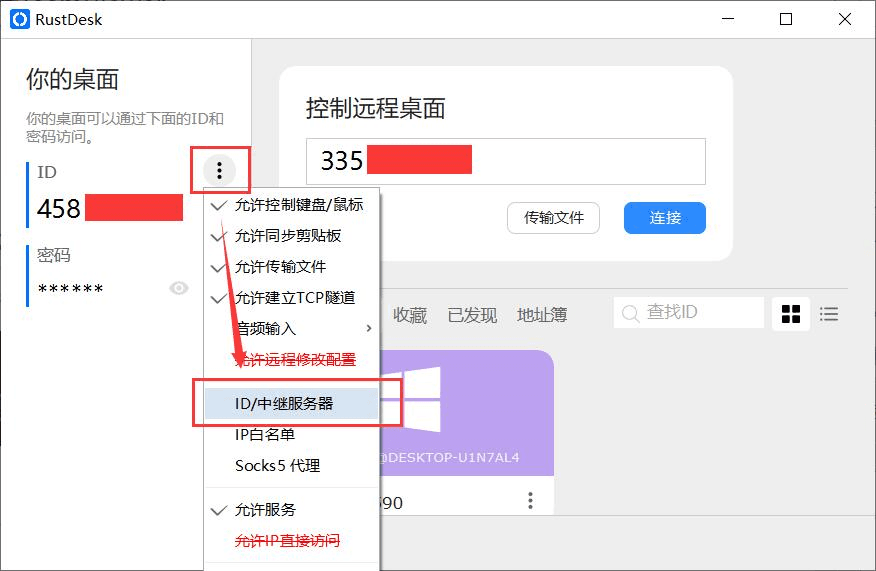Open the three-dot menu next to ID
Viewport: 876px width, 571px height.
click(219, 170)
